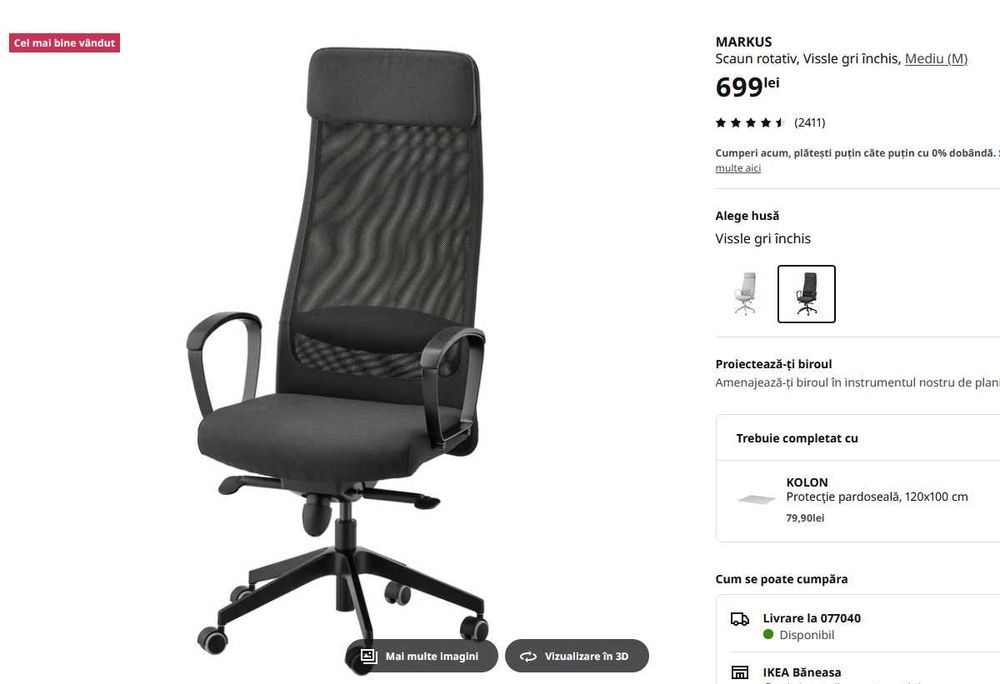Follow the multe aici financing link
The width and height of the screenshot is (1000, 684).
point(738,168)
